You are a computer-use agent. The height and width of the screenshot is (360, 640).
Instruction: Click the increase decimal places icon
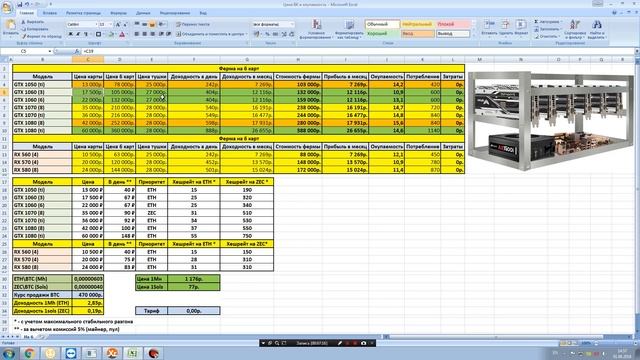click(x=284, y=34)
